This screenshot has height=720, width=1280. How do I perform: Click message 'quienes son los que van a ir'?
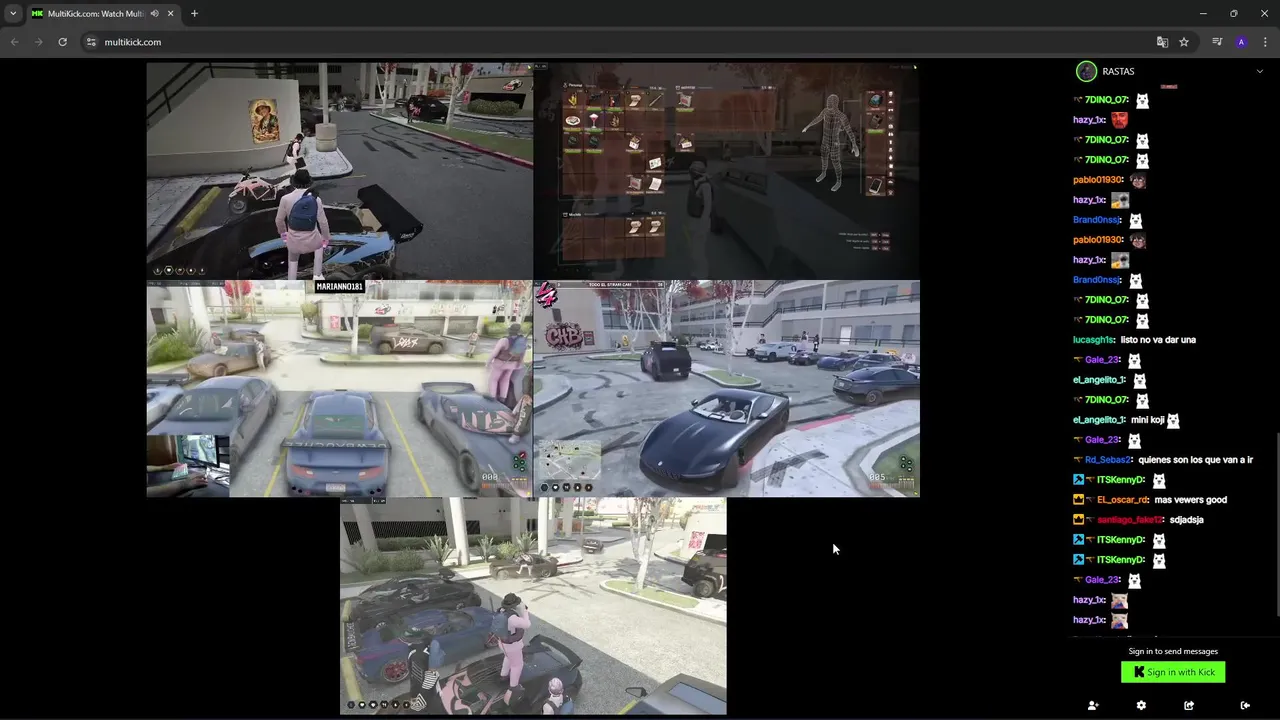(x=1195, y=460)
